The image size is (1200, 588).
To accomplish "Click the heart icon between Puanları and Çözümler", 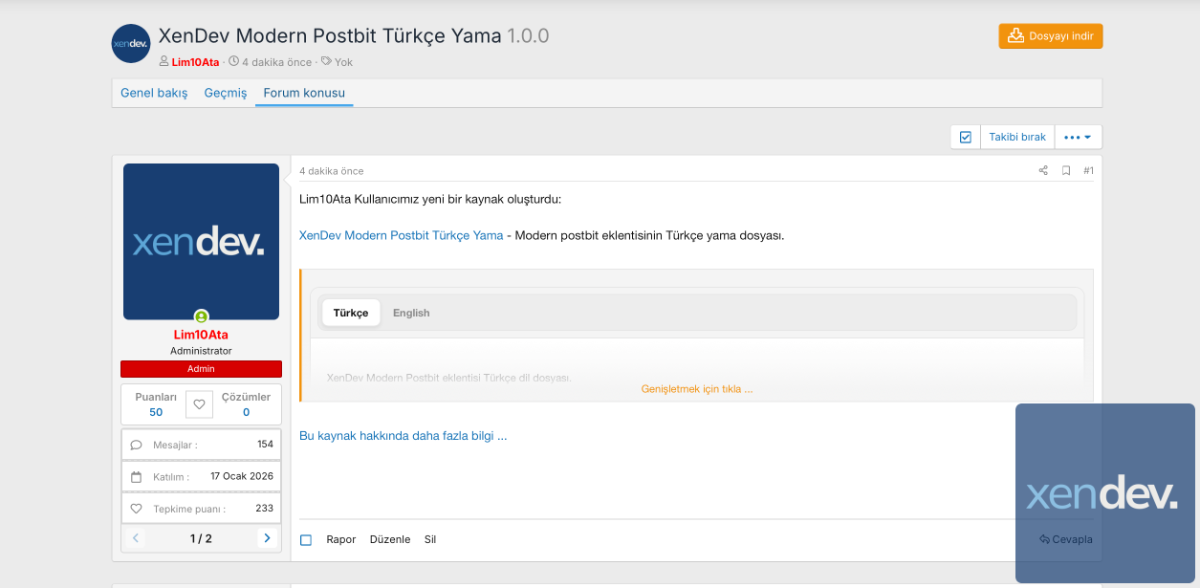I will coord(199,404).
